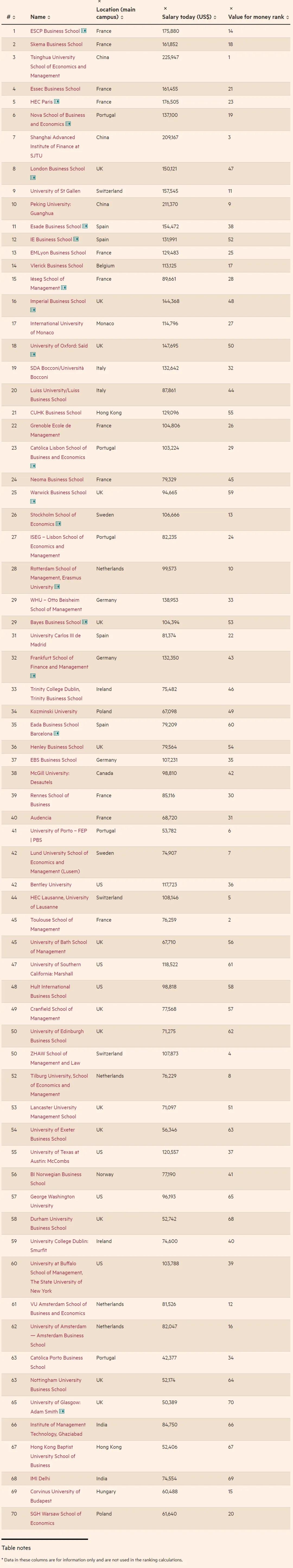Remove the Value for money rank column
293x1568 pixels.
pyautogui.click(x=231, y=8)
